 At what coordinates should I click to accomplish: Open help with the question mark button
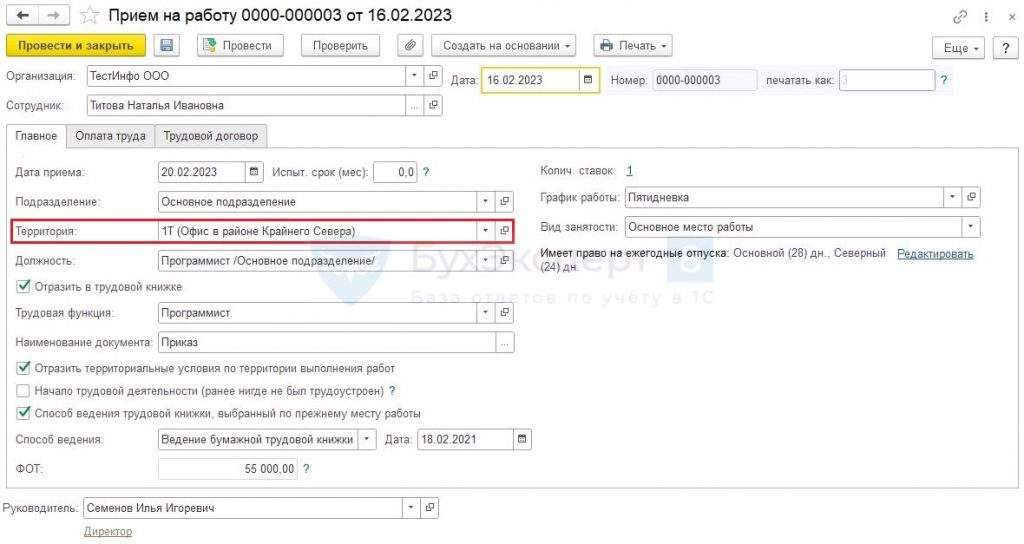[x=1005, y=48]
